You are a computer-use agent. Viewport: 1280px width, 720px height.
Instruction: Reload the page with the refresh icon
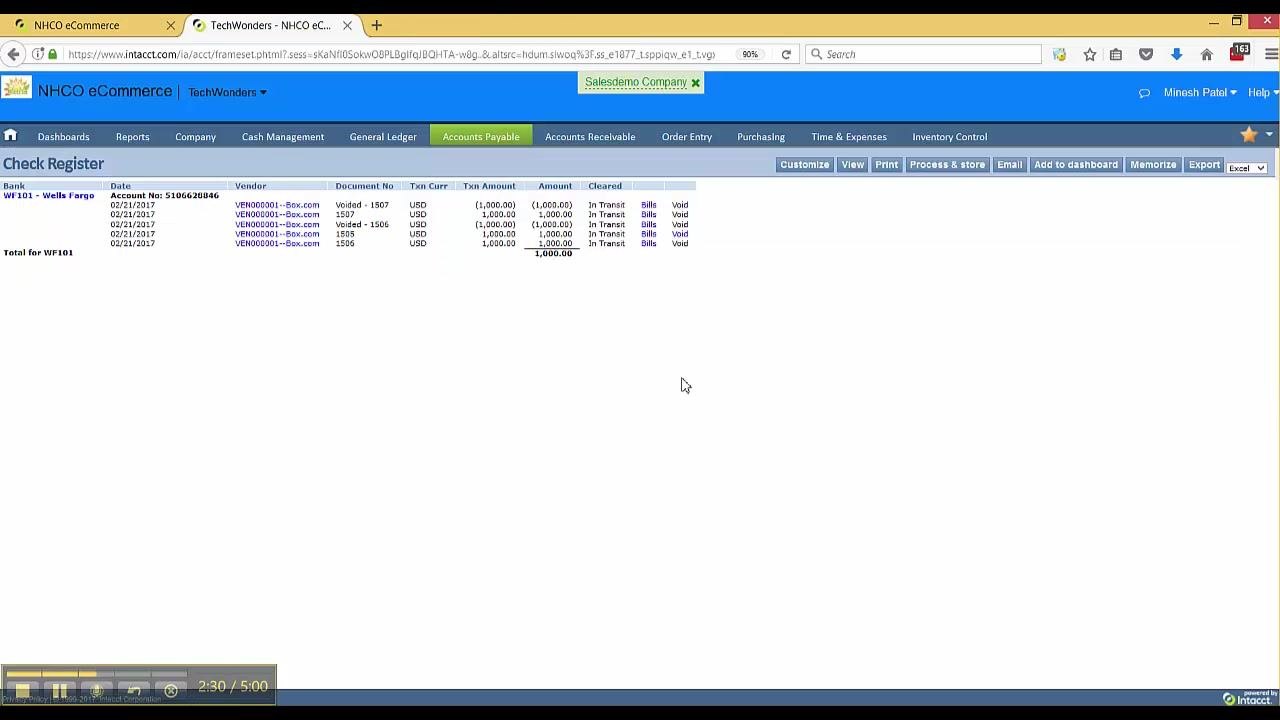coord(786,54)
